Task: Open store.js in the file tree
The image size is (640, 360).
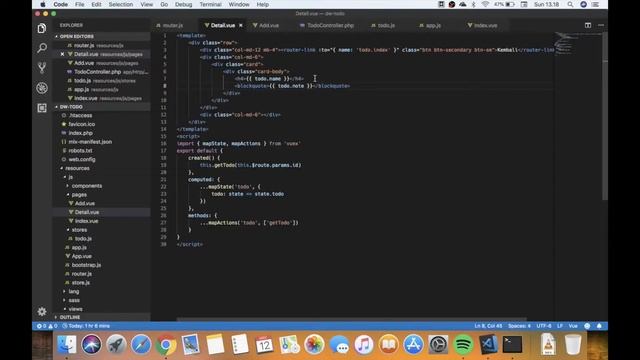Action: pos(80,282)
